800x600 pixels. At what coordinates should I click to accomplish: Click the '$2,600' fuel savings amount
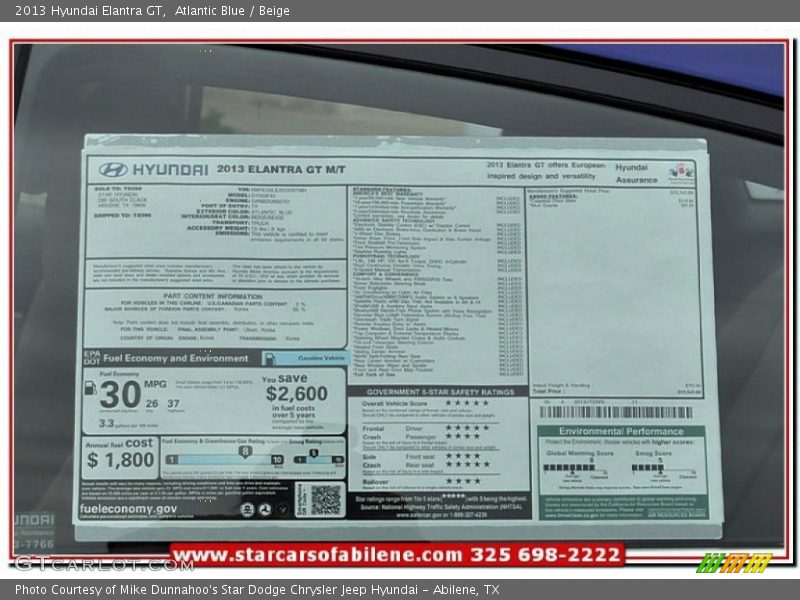296,394
